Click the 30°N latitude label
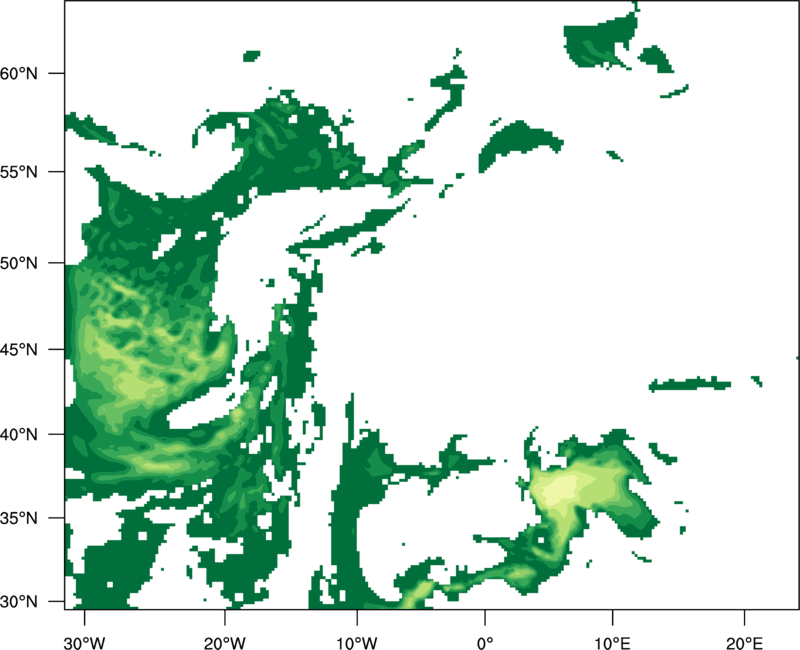The image size is (800, 650). [19, 601]
